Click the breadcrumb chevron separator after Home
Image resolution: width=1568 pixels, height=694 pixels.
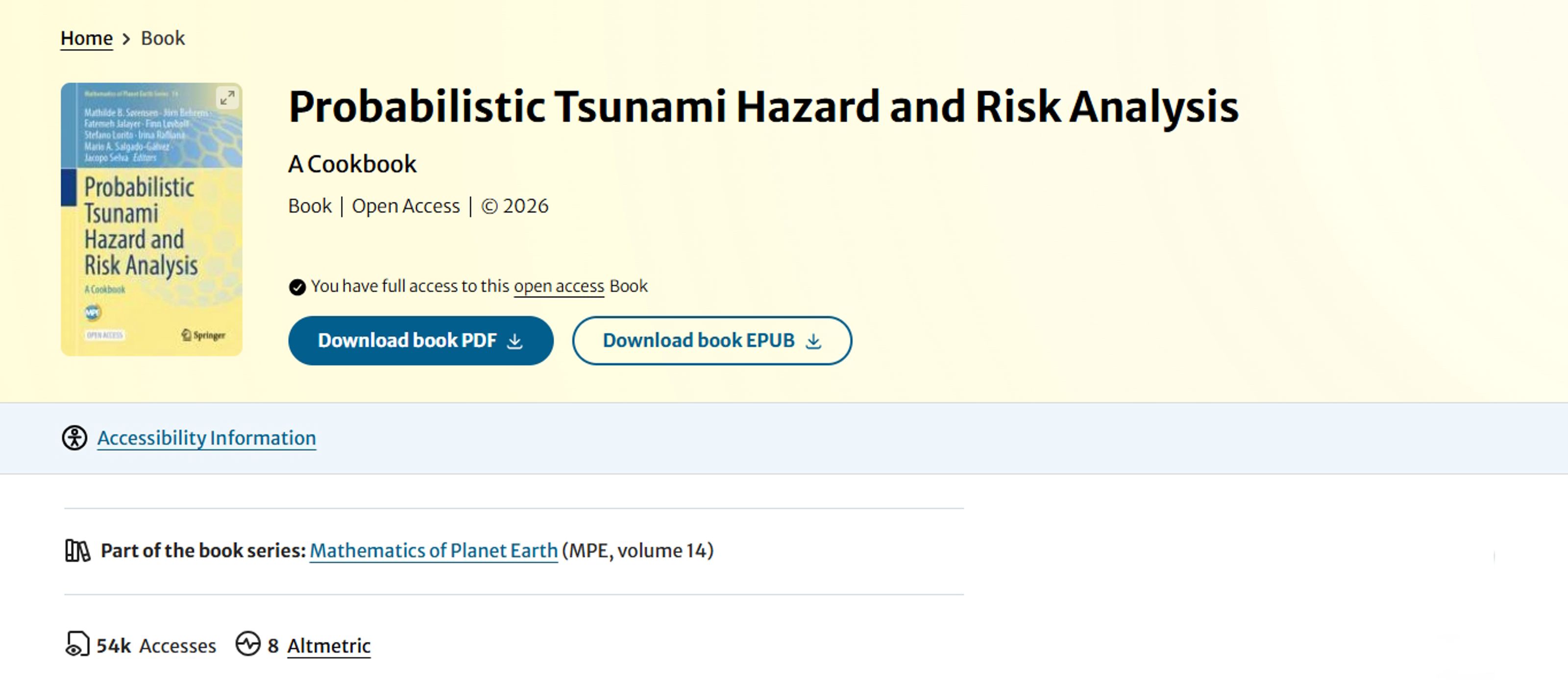[126, 39]
